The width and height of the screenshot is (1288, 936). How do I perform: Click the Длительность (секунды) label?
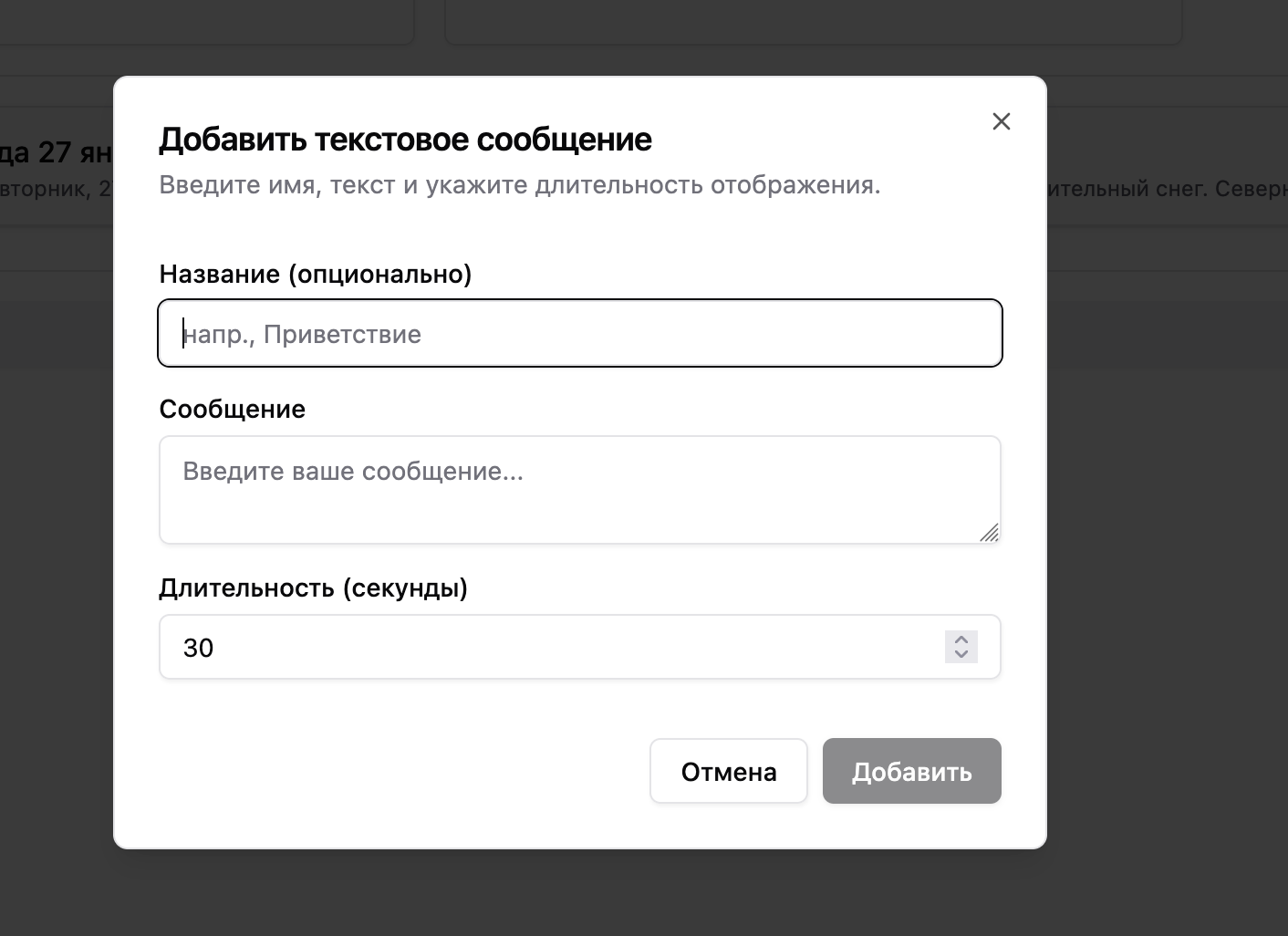coord(313,588)
